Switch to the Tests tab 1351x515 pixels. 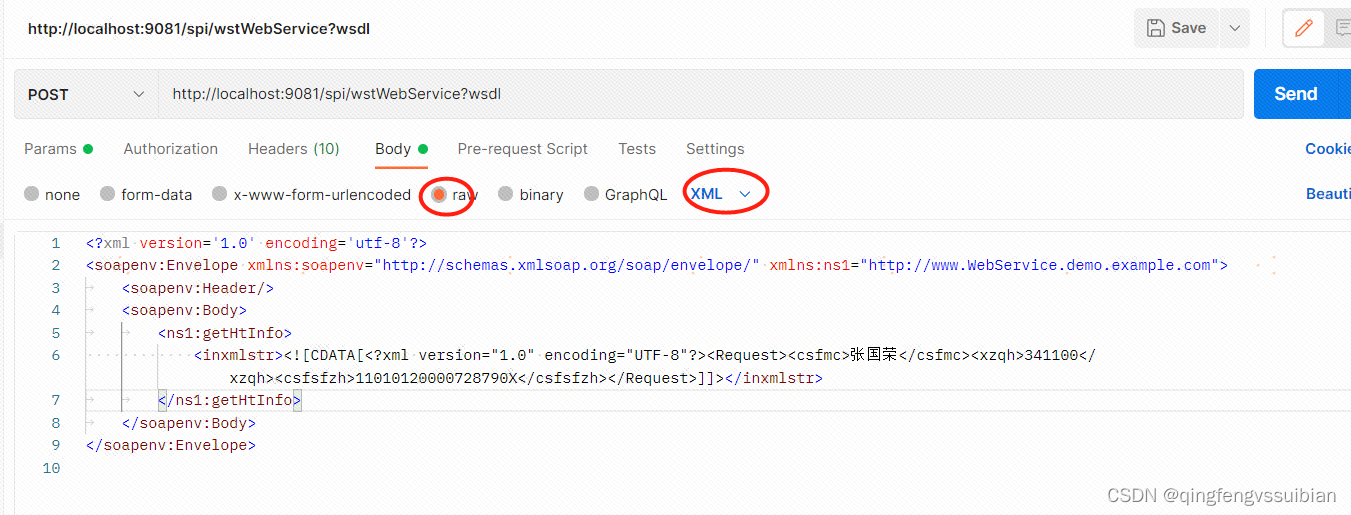coord(636,149)
